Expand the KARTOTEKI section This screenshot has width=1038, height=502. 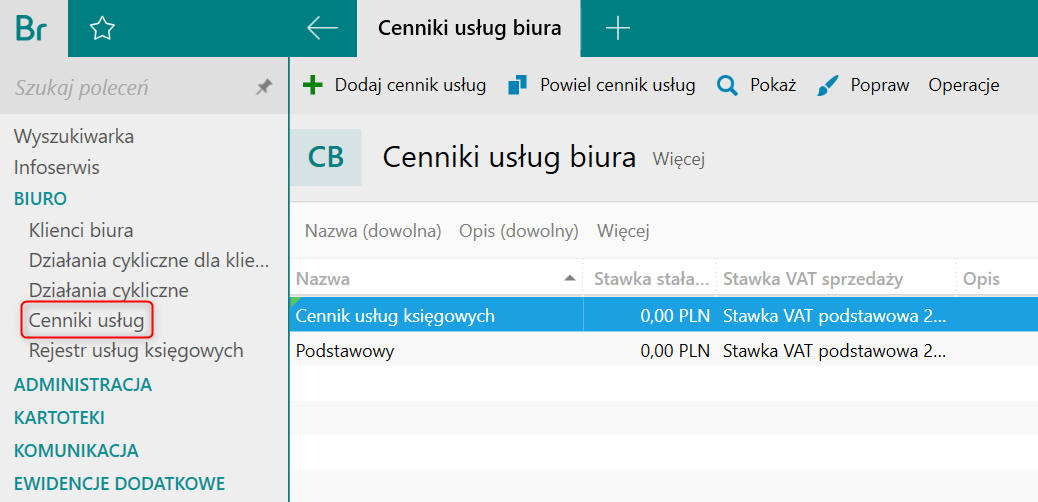(59, 418)
